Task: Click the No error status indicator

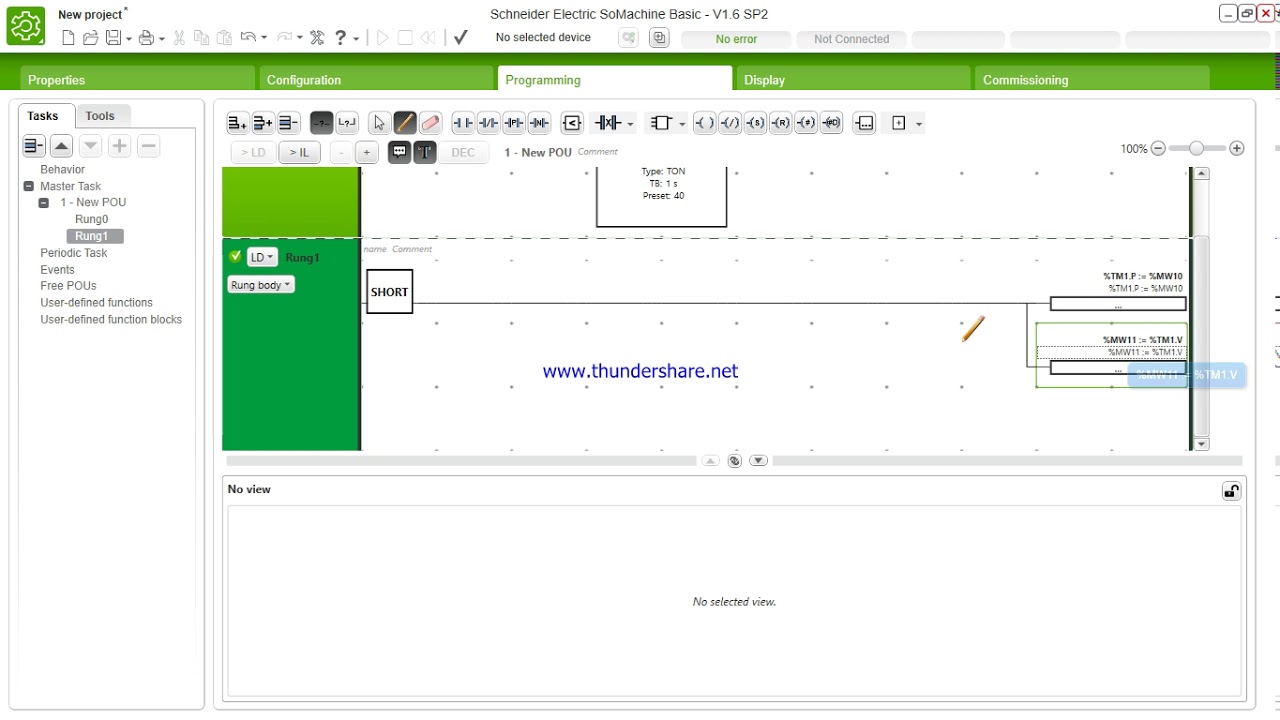Action: [x=736, y=39]
